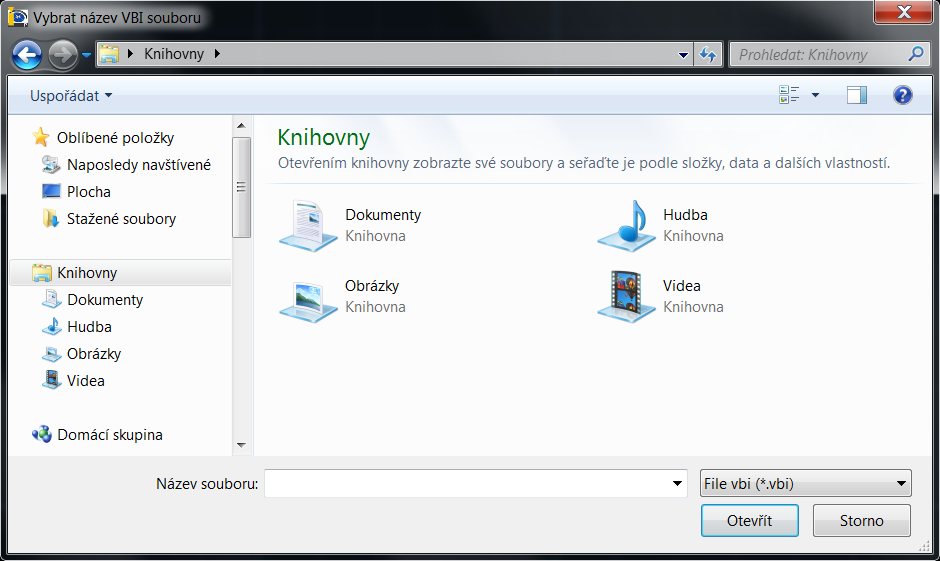Toggle the preview pane icon
The width and height of the screenshot is (940, 561).
(x=857, y=95)
